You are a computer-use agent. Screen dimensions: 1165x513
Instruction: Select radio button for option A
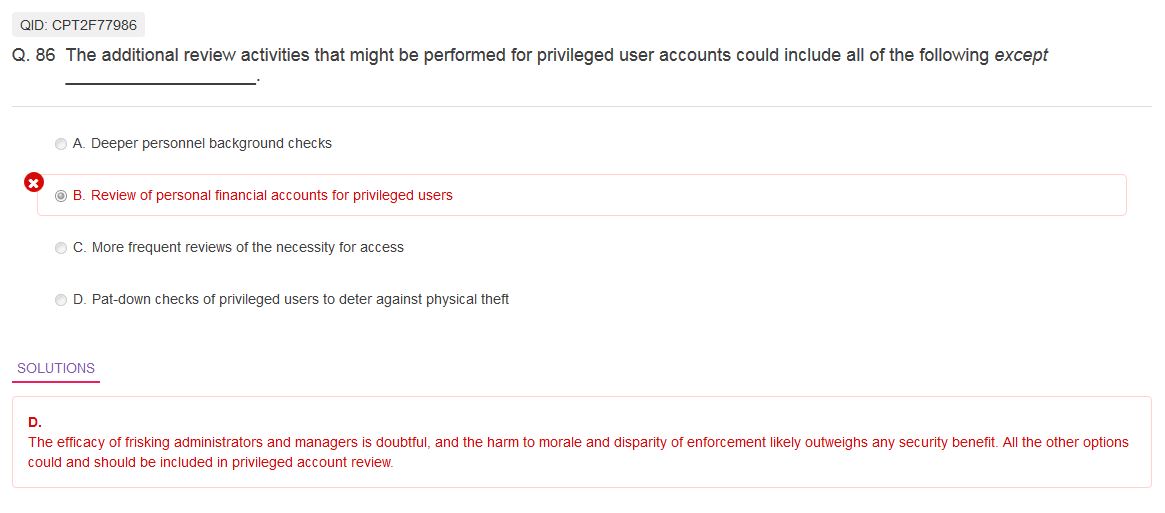[x=61, y=144]
